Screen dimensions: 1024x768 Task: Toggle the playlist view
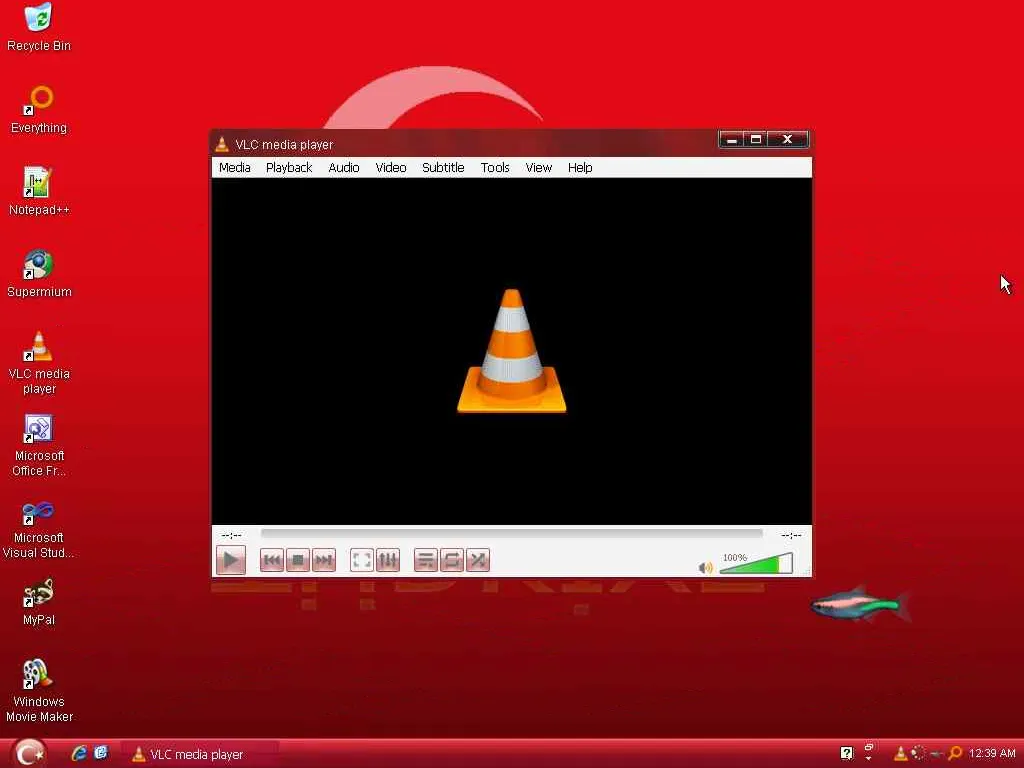tap(426, 560)
